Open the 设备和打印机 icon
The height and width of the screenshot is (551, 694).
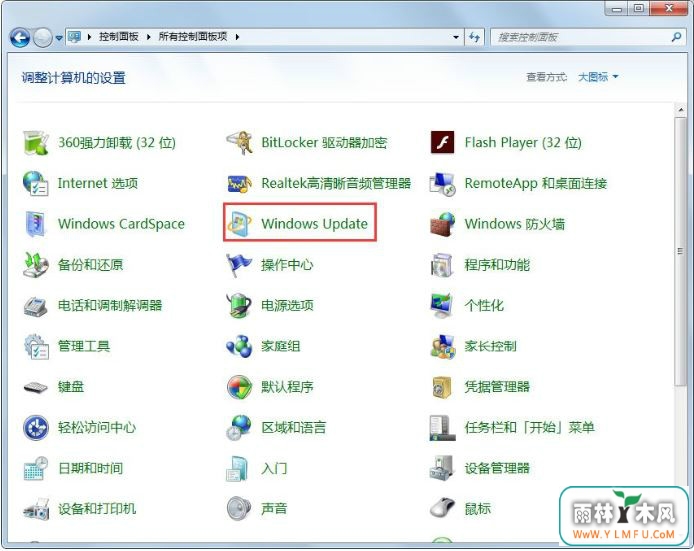point(36,509)
